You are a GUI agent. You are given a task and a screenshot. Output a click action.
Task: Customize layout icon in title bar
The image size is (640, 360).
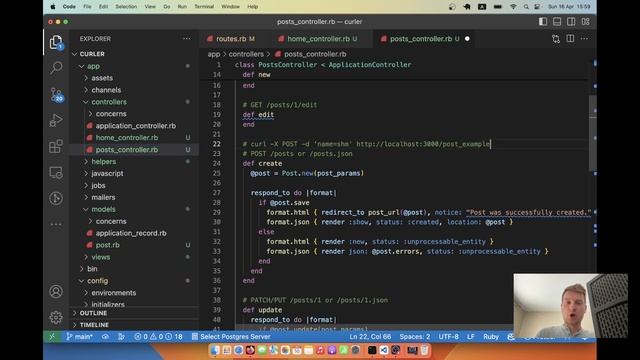(585, 22)
